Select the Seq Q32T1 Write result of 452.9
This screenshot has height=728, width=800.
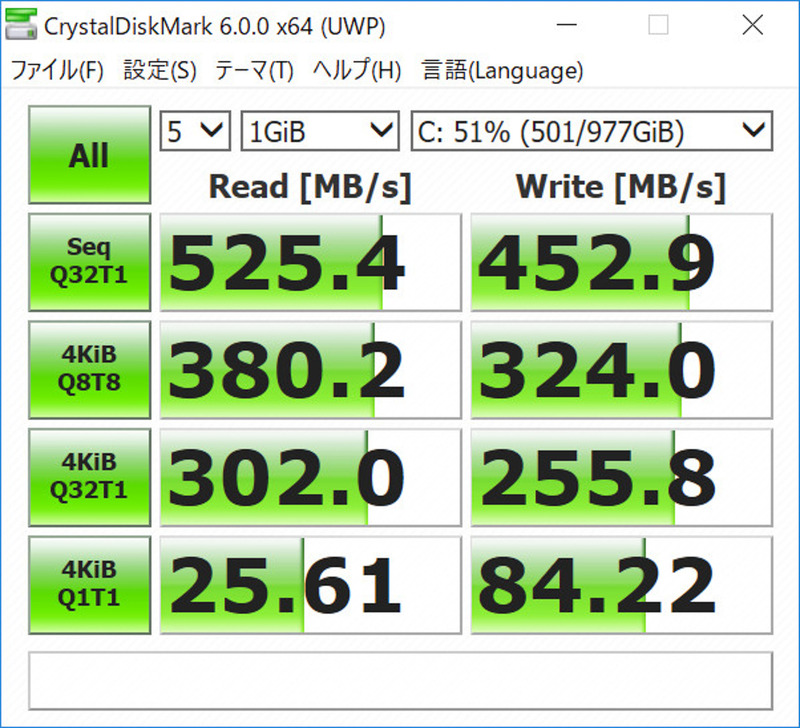point(620,261)
